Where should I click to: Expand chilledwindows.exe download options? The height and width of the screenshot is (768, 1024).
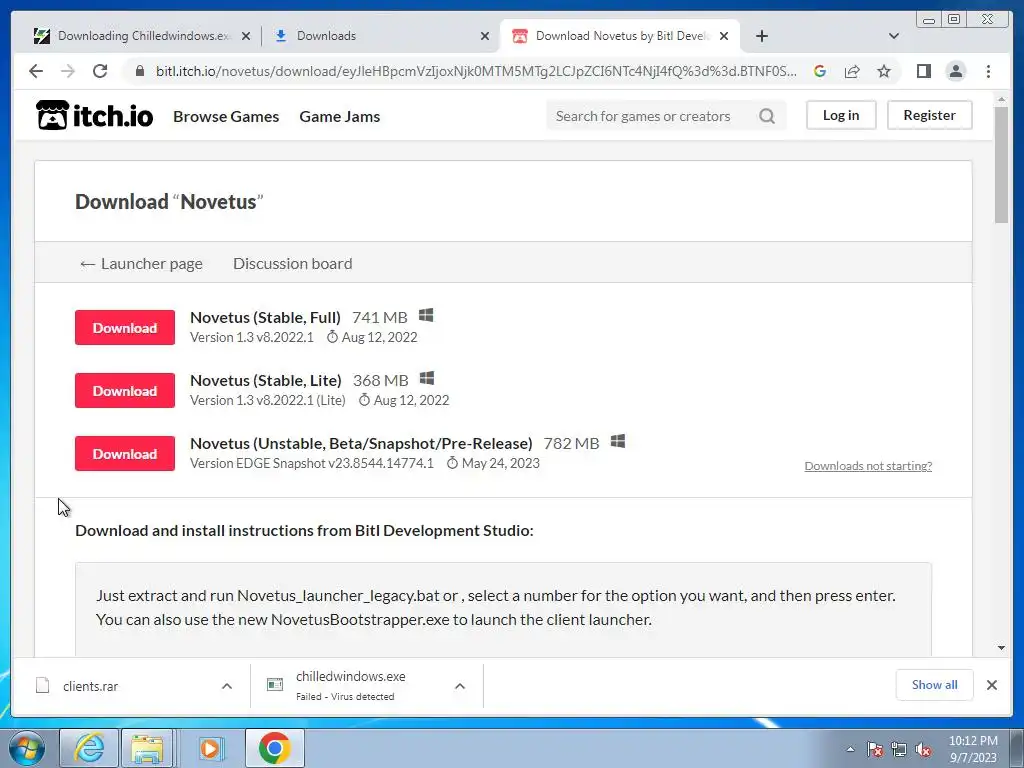(460, 686)
